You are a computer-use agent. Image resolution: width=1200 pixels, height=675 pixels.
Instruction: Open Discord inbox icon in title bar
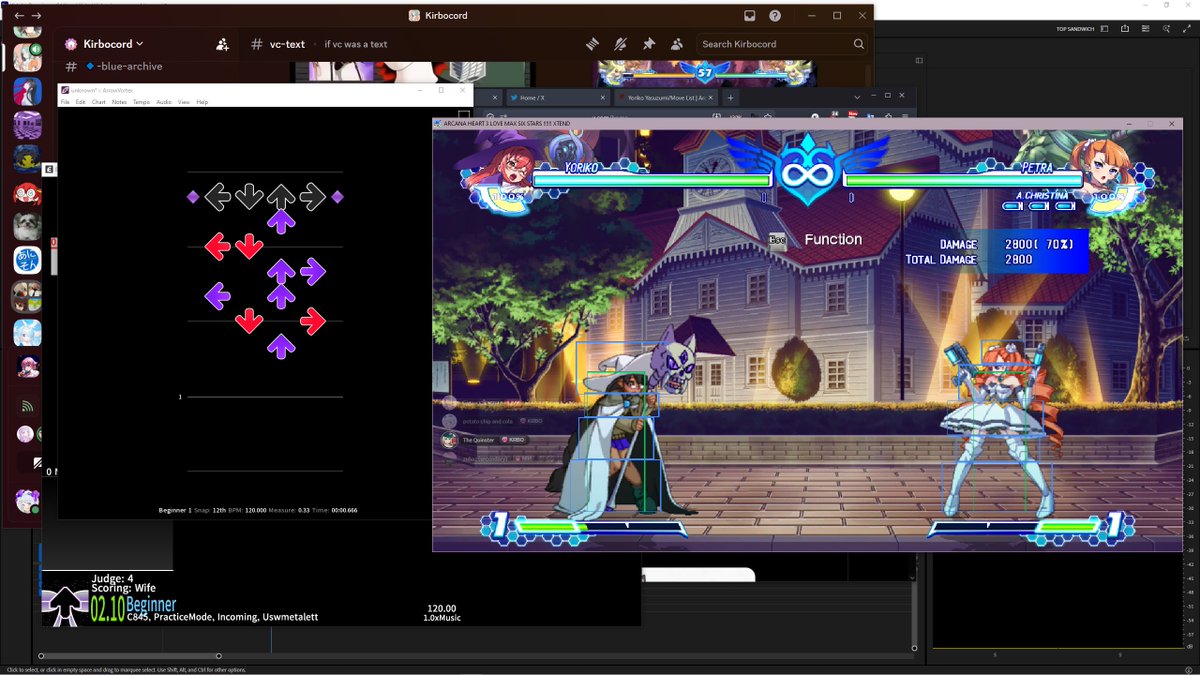749,16
